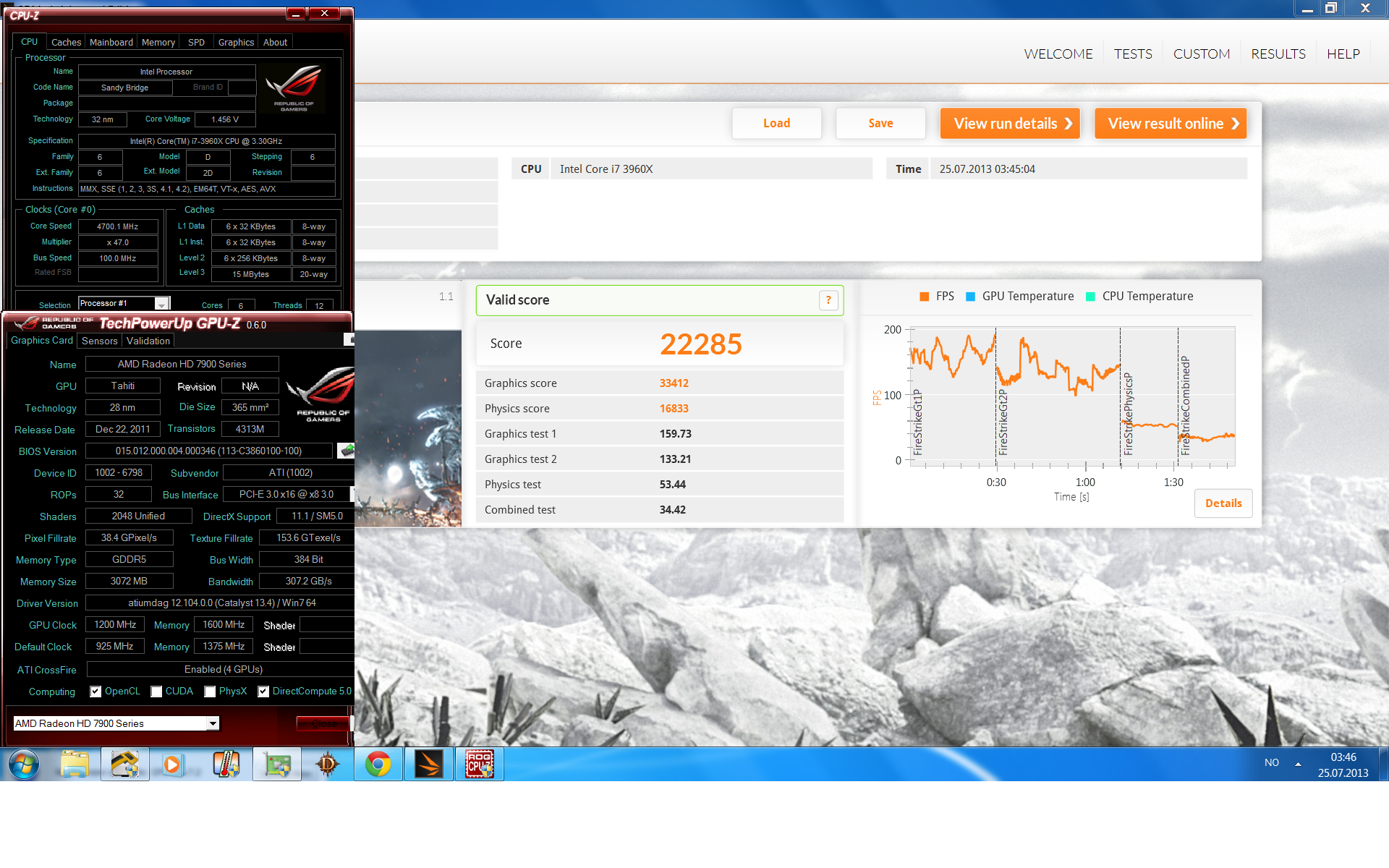The height and width of the screenshot is (868, 1389).
Task: Click the CPU Temperature teal legend swatch
Action: click(x=1091, y=297)
